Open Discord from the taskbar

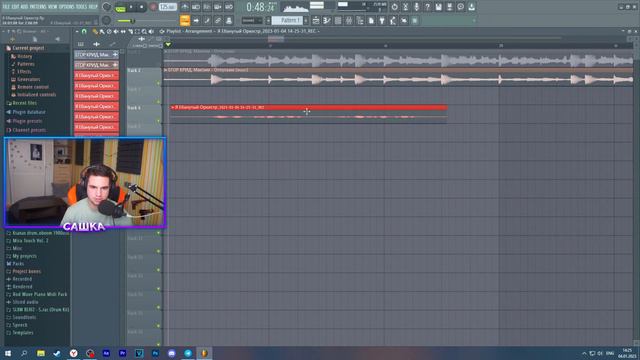(x=171, y=353)
